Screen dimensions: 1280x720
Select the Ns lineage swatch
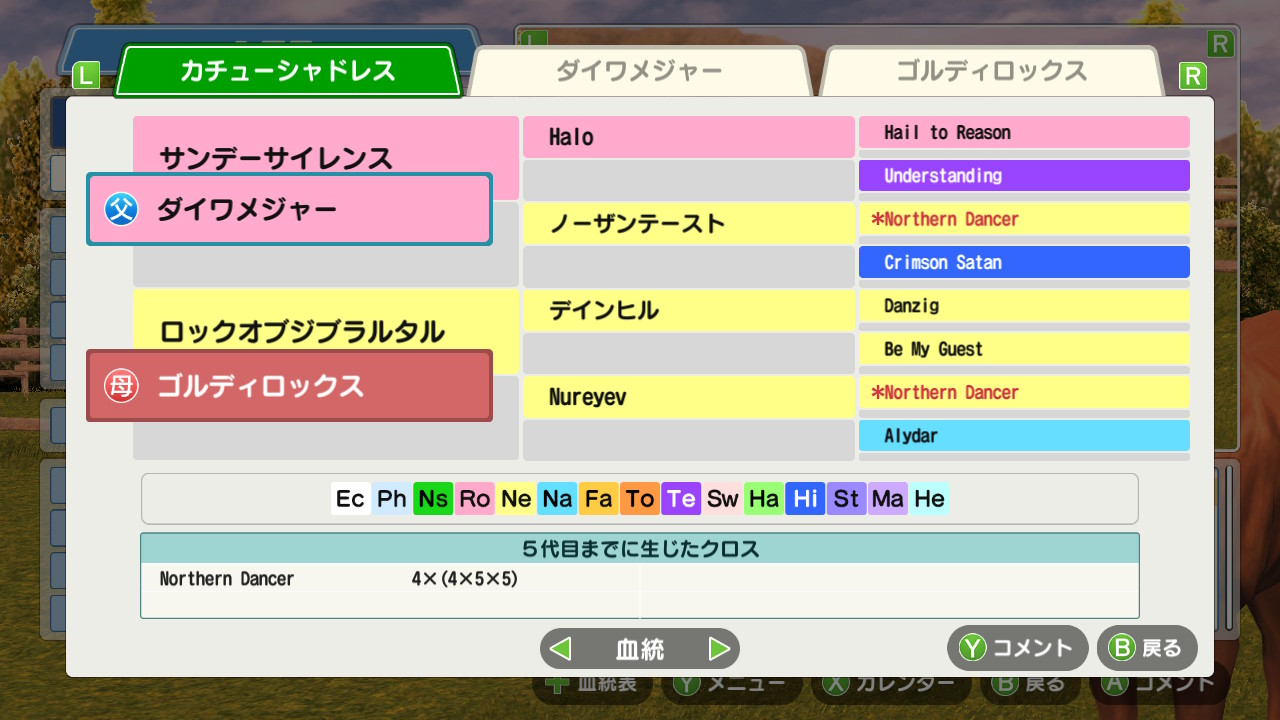click(x=433, y=498)
